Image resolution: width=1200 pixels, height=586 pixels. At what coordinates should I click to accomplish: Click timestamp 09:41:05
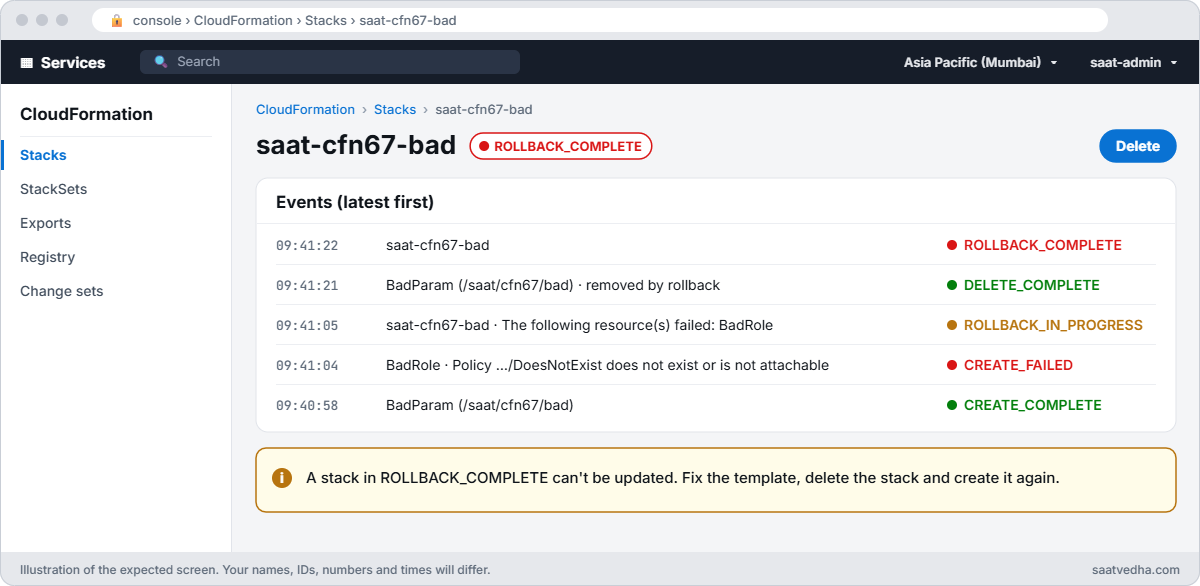[x=307, y=325]
